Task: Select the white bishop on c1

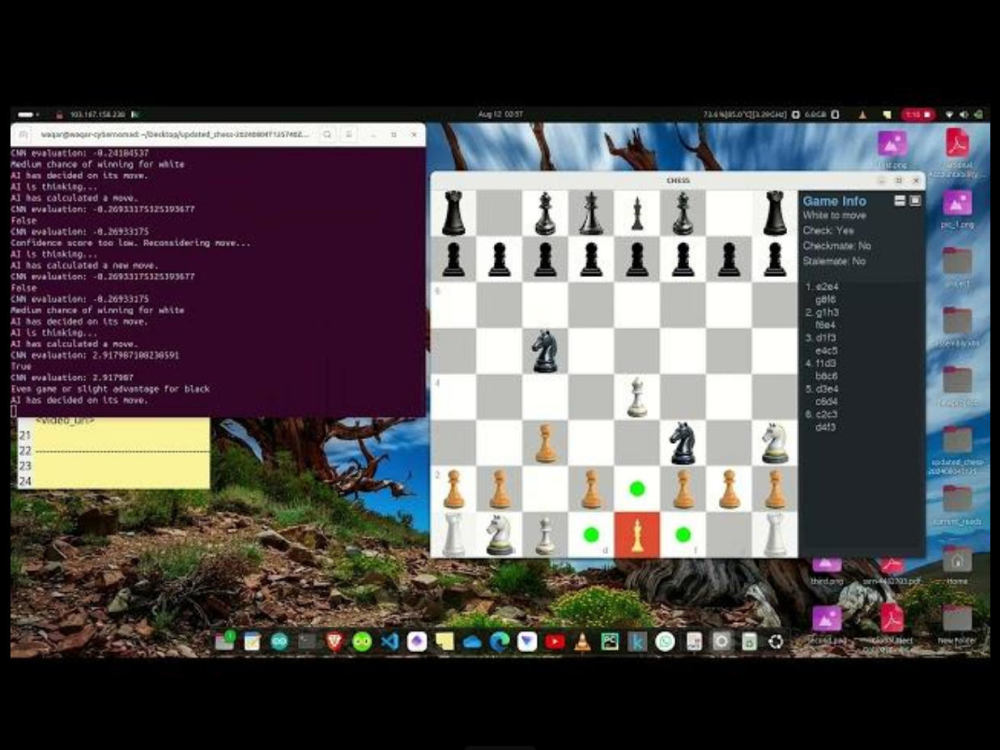Action: 545,534
